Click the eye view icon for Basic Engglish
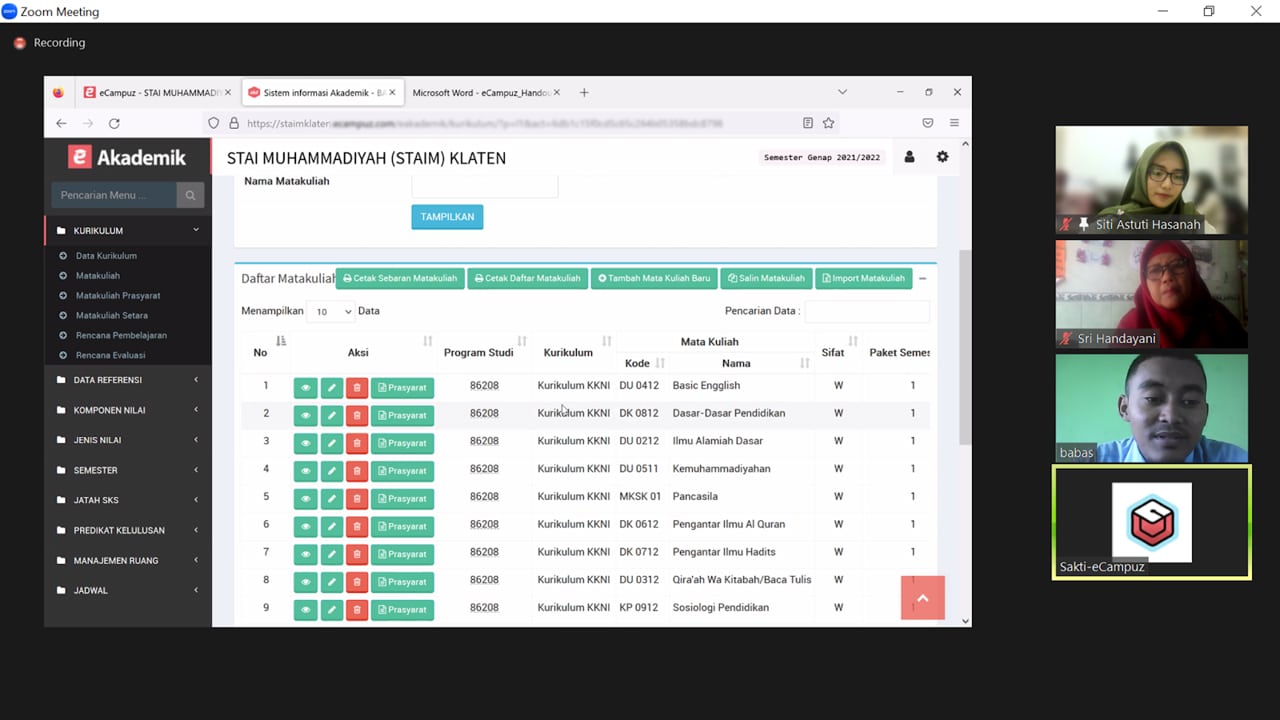 (305, 388)
